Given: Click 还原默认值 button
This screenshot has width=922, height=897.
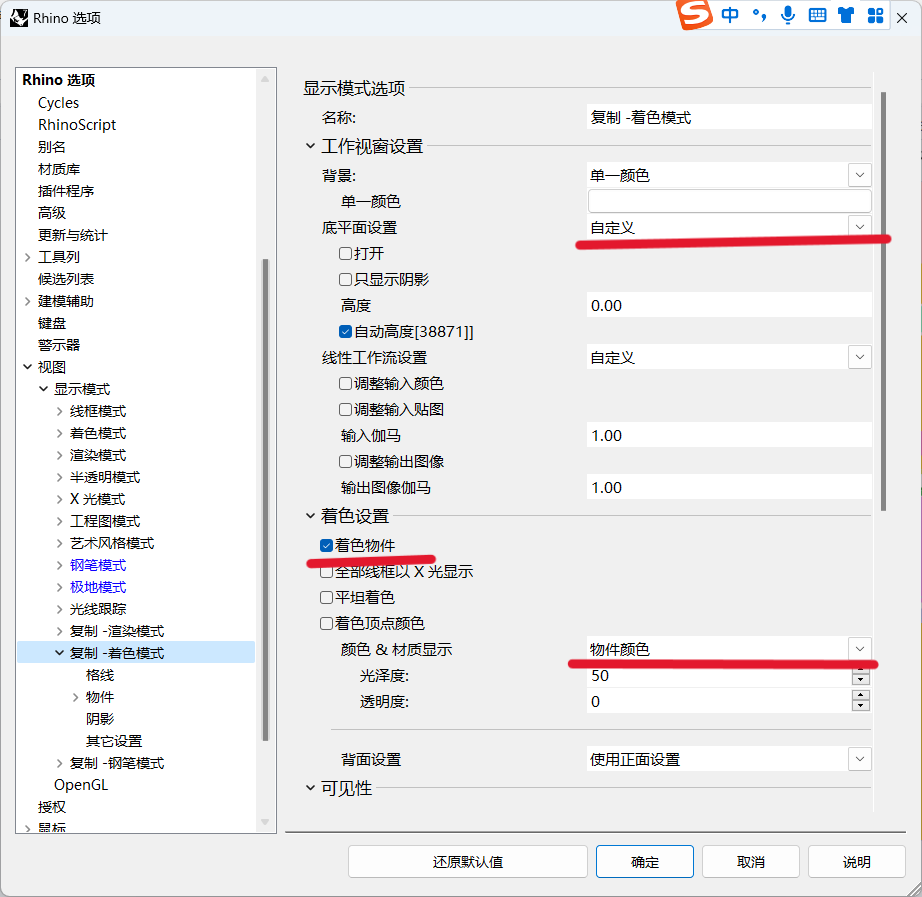Looking at the screenshot, I should [467, 862].
